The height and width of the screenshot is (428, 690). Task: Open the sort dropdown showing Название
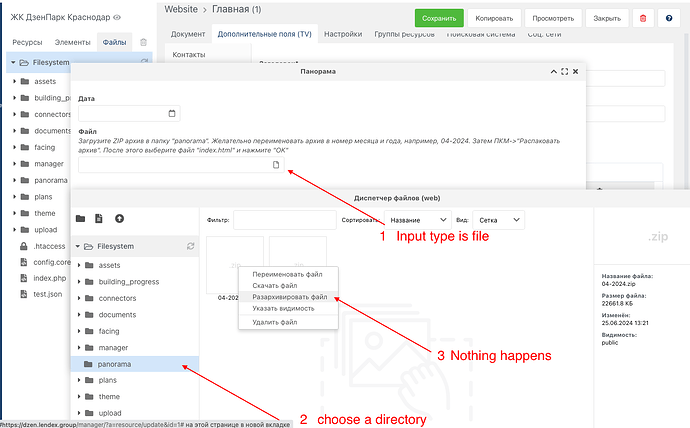click(417, 220)
